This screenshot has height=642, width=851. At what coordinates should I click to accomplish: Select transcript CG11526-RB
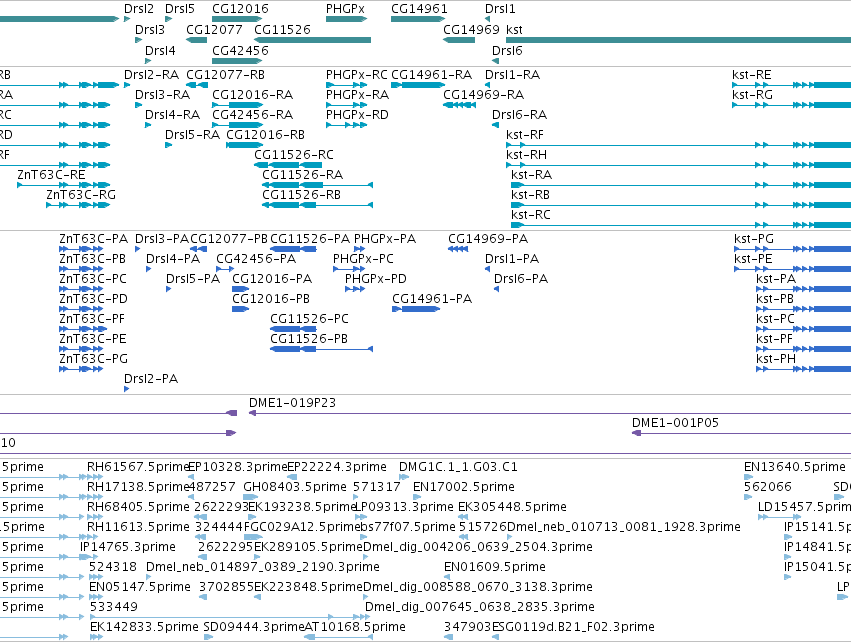[x=301, y=195]
